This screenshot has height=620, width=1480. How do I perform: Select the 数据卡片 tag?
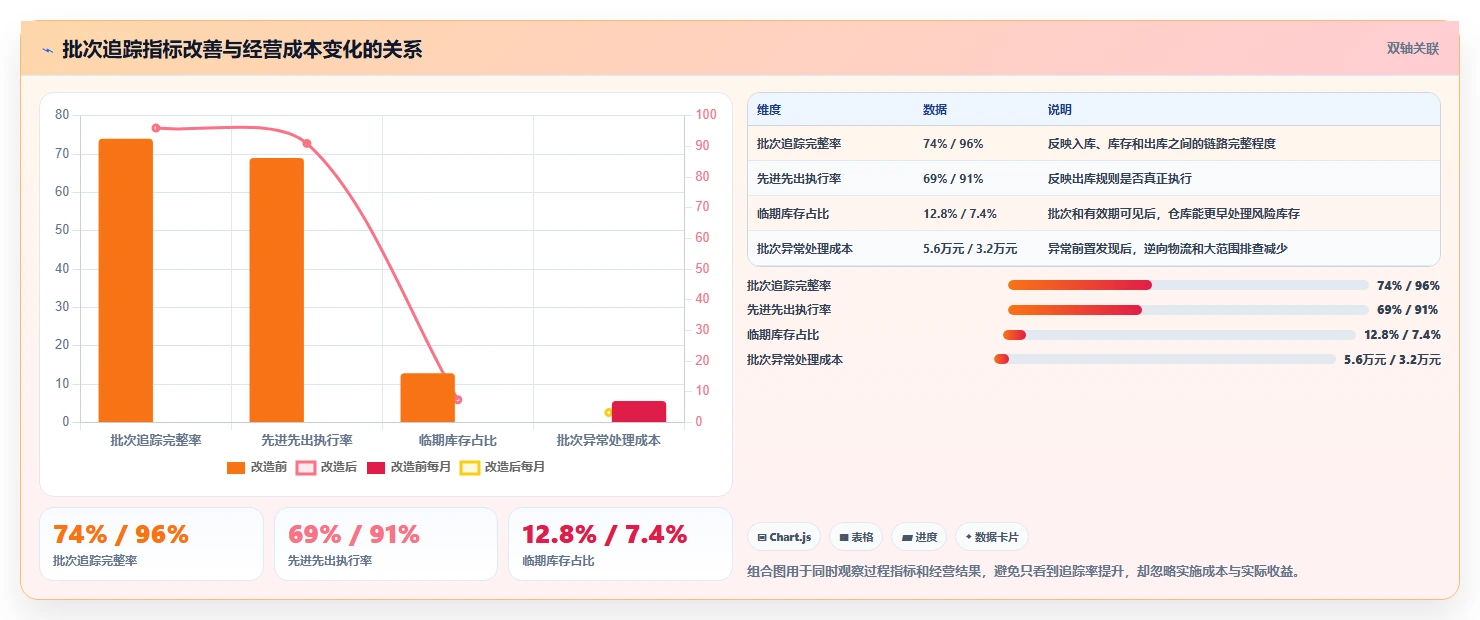point(992,537)
